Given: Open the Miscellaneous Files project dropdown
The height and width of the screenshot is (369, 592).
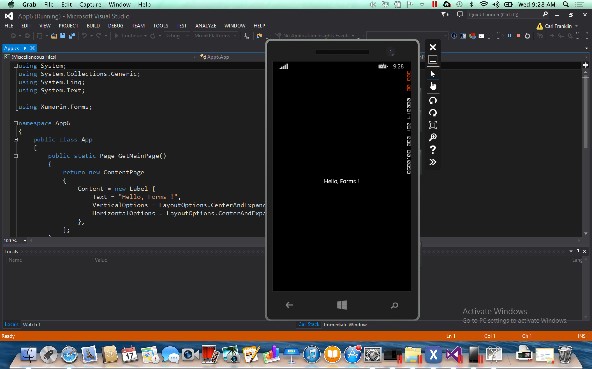Looking at the screenshot, I should click(x=100, y=57).
